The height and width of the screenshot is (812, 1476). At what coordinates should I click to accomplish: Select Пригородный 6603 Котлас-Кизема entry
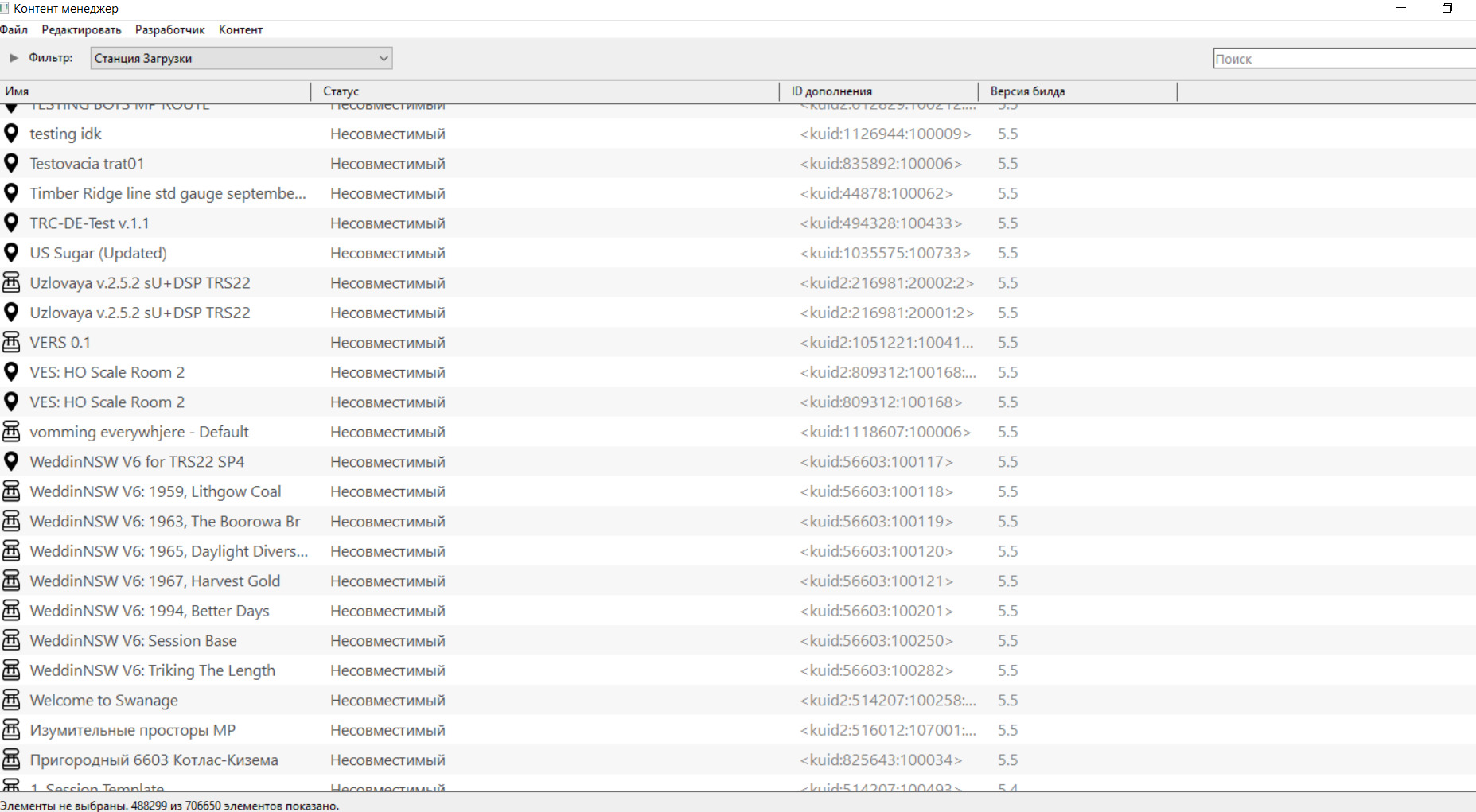point(154,760)
